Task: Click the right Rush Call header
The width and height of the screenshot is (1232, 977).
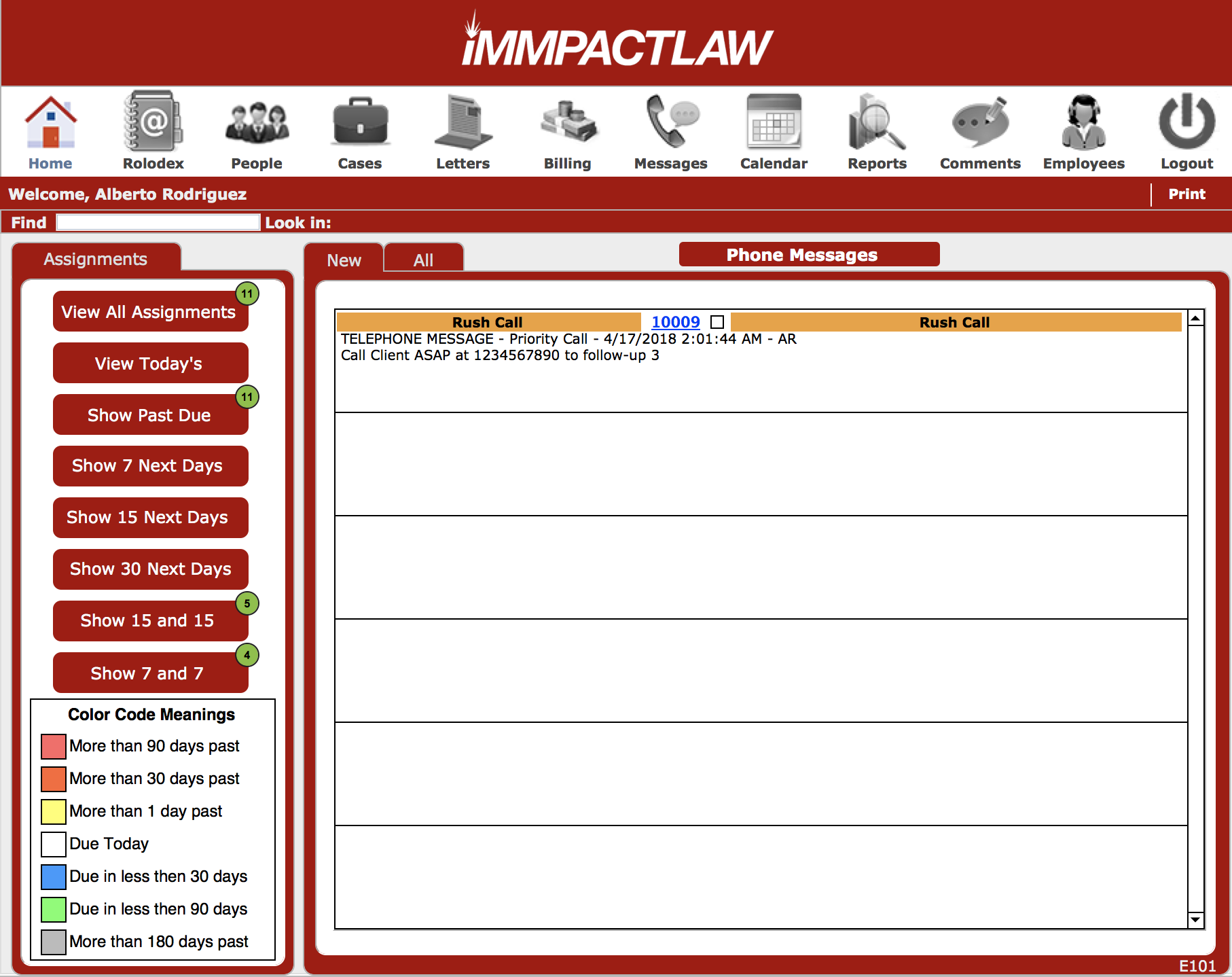Action: [956, 322]
